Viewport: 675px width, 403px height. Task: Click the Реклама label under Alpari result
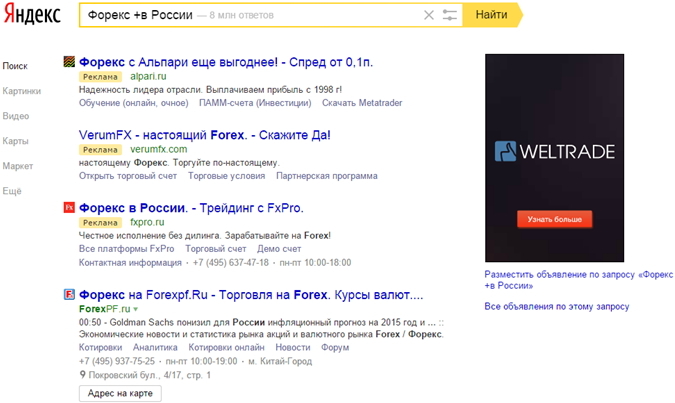pos(100,77)
